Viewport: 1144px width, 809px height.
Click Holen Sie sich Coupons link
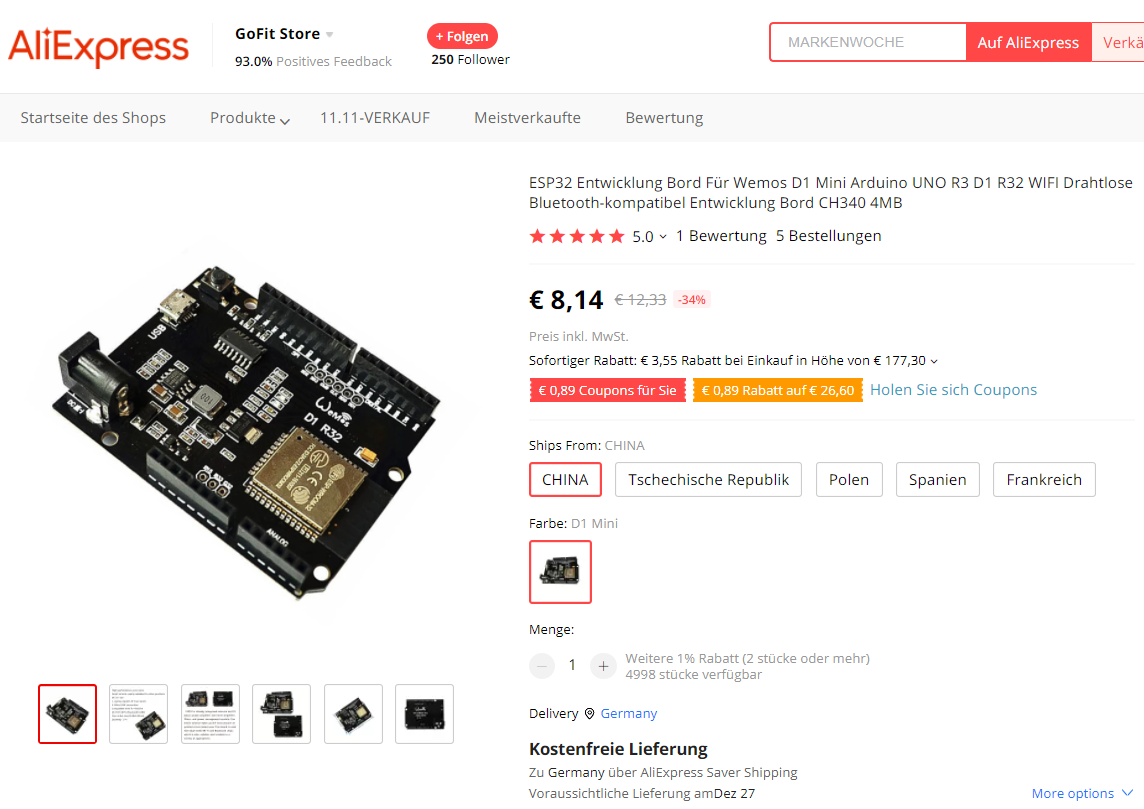(954, 390)
